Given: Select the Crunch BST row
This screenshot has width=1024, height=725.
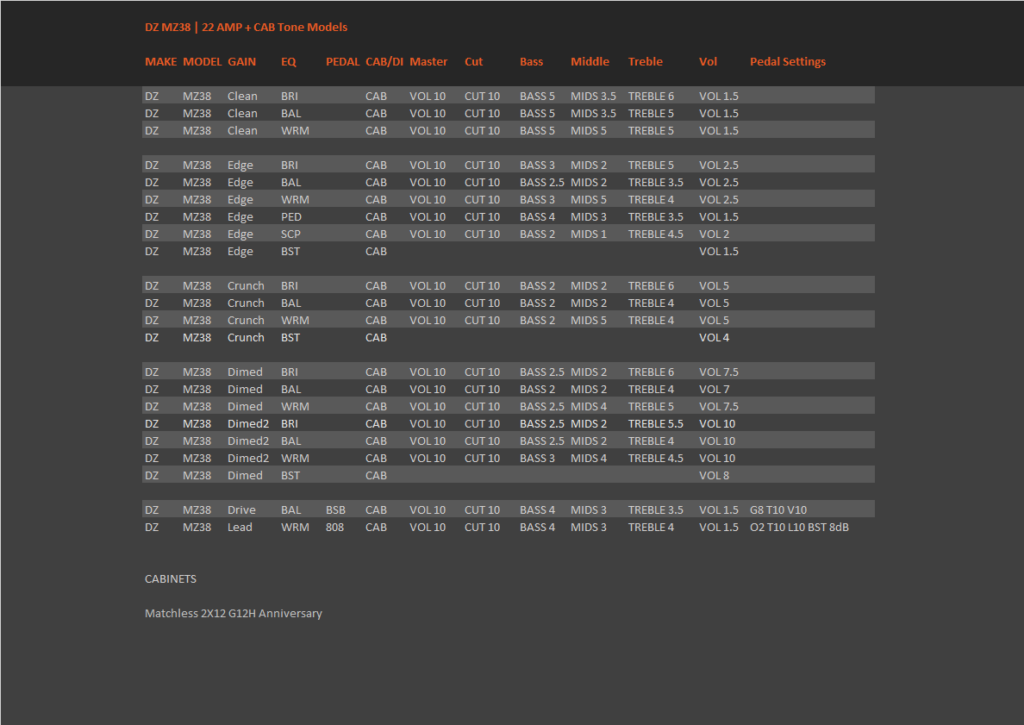Looking at the screenshot, I should click(508, 337).
